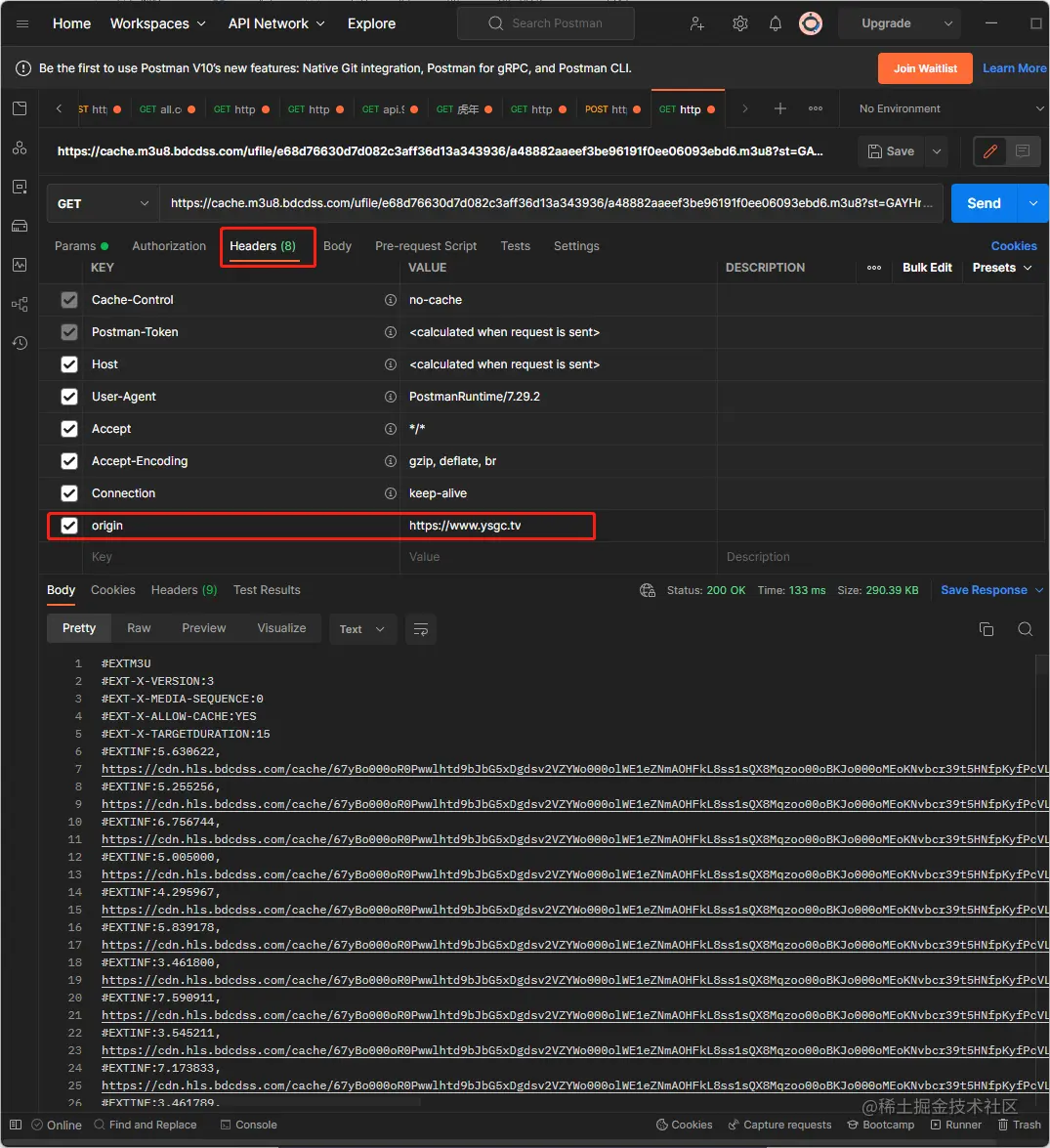Open the Flows sidebar icon
Screen dimensions: 1050x1148
coord(20,304)
